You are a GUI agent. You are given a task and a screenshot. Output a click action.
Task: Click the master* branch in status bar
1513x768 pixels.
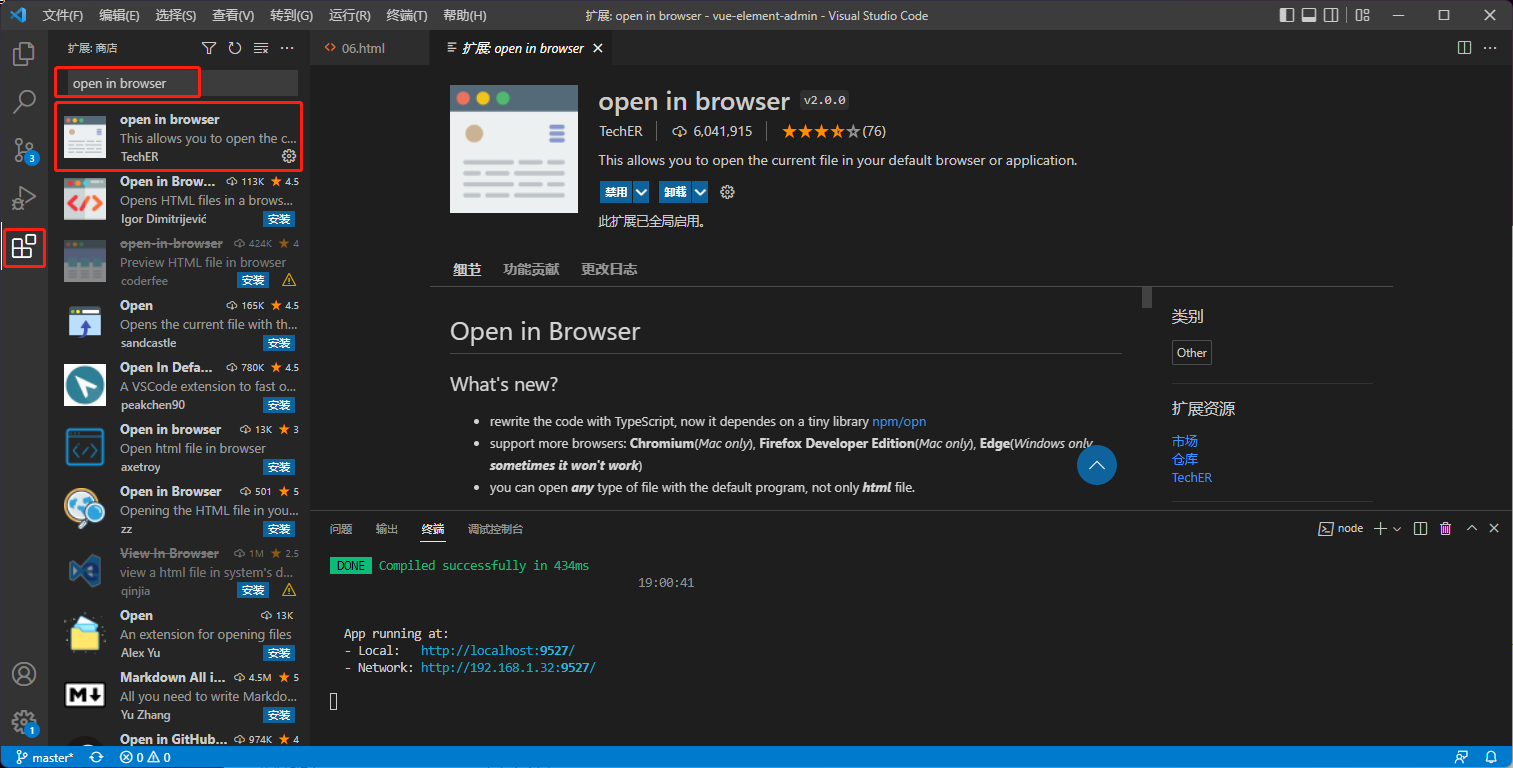pyautogui.click(x=45, y=758)
